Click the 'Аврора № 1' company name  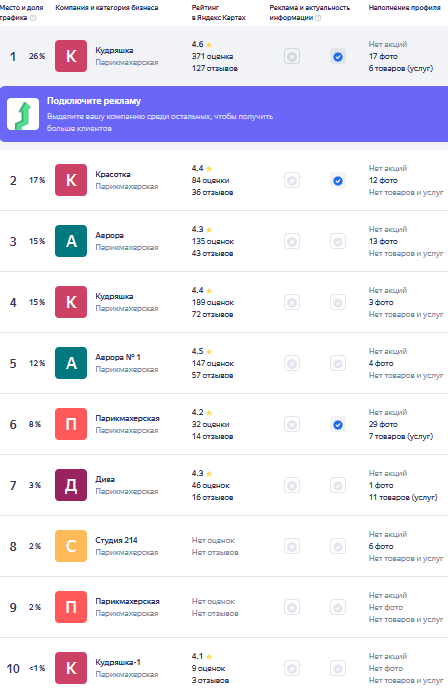[x=118, y=357]
